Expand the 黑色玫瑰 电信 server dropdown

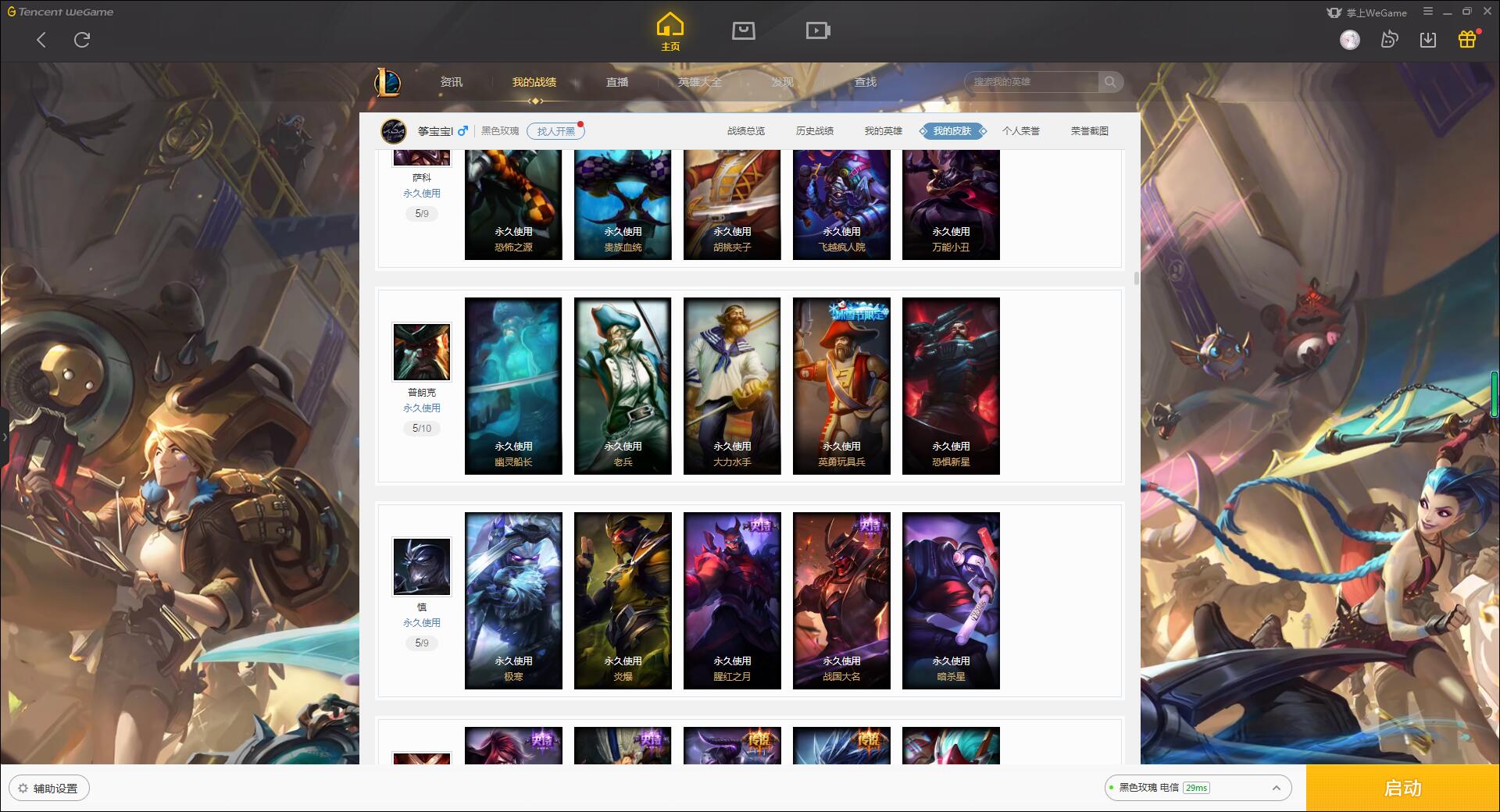pyautogui.click(x=1197, y=788)
